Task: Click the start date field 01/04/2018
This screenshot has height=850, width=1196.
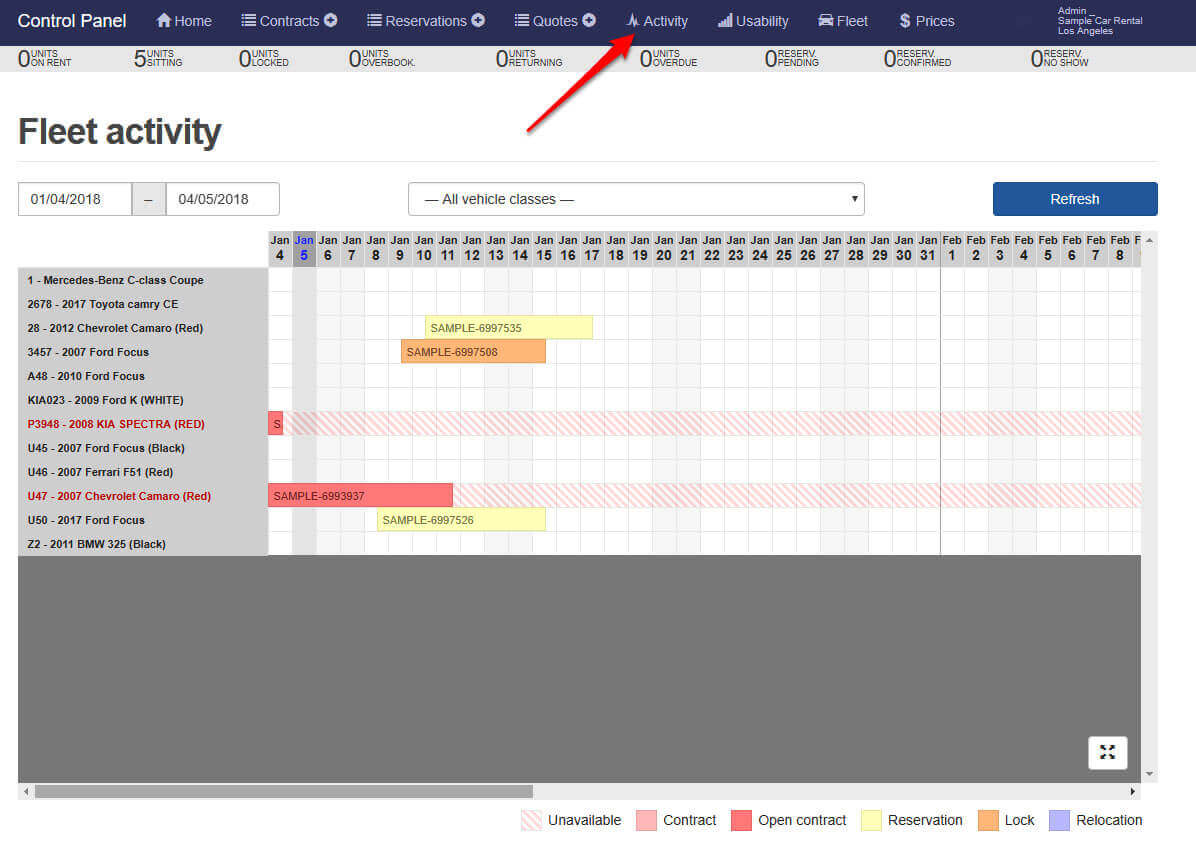Action: (x=75, y=199)
